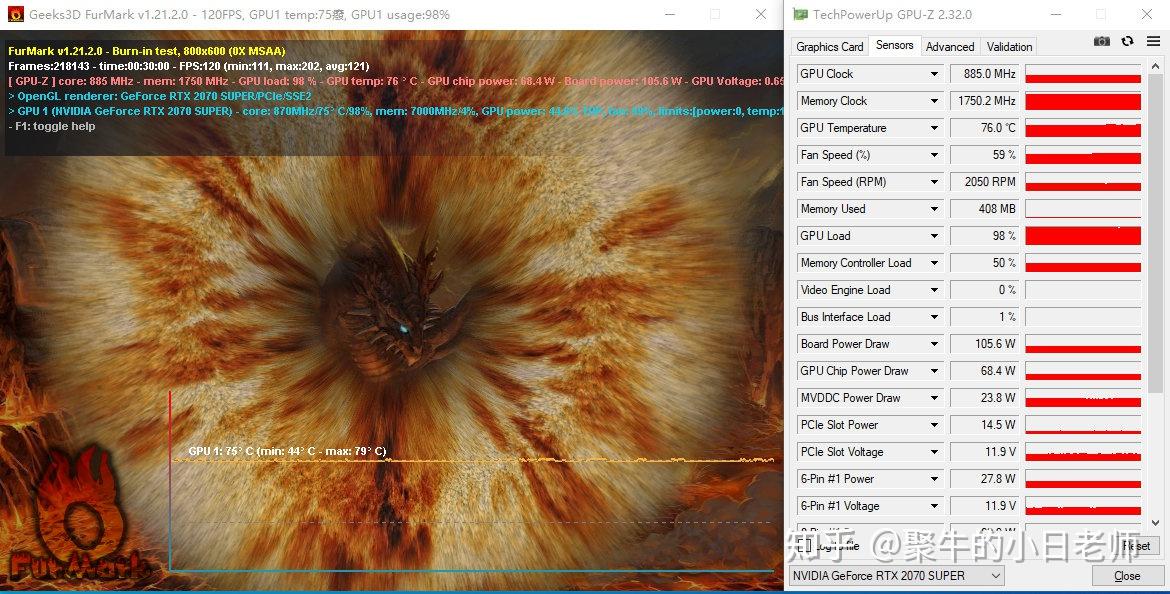Click the GPU Clock red history graph

1083,74
